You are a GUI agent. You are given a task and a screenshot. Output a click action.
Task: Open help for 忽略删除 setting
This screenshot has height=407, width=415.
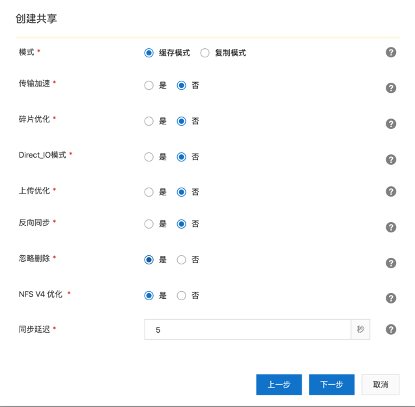coord(391,263)
